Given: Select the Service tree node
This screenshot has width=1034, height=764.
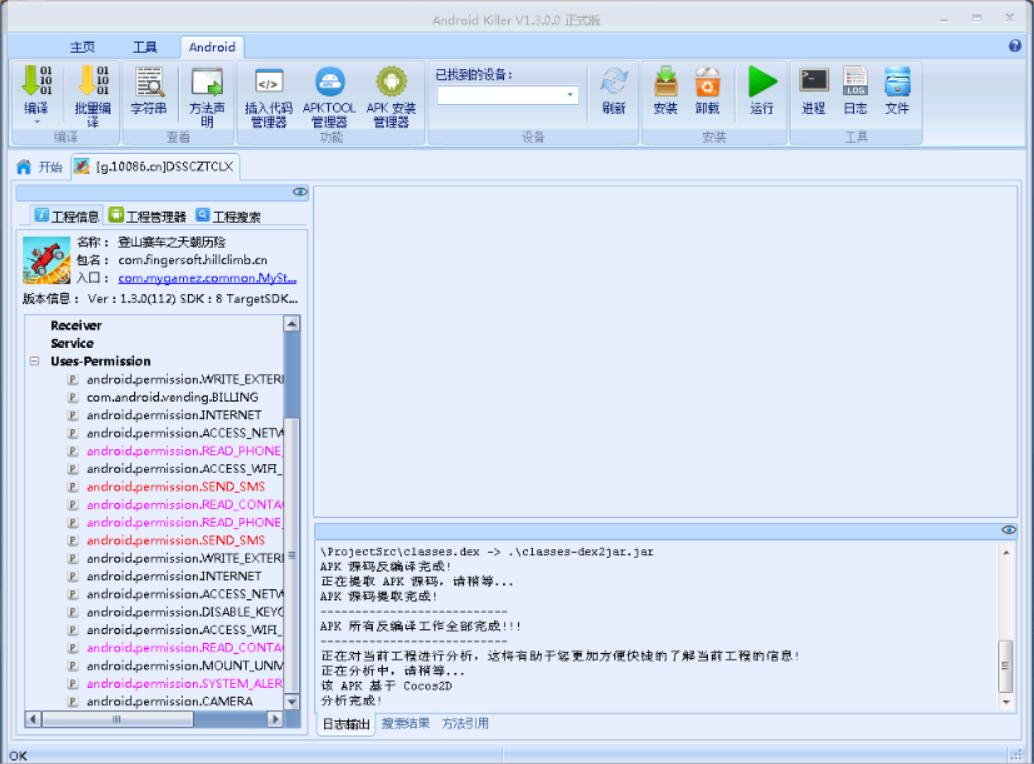Looking at the screenshot, I should [72, 343].
